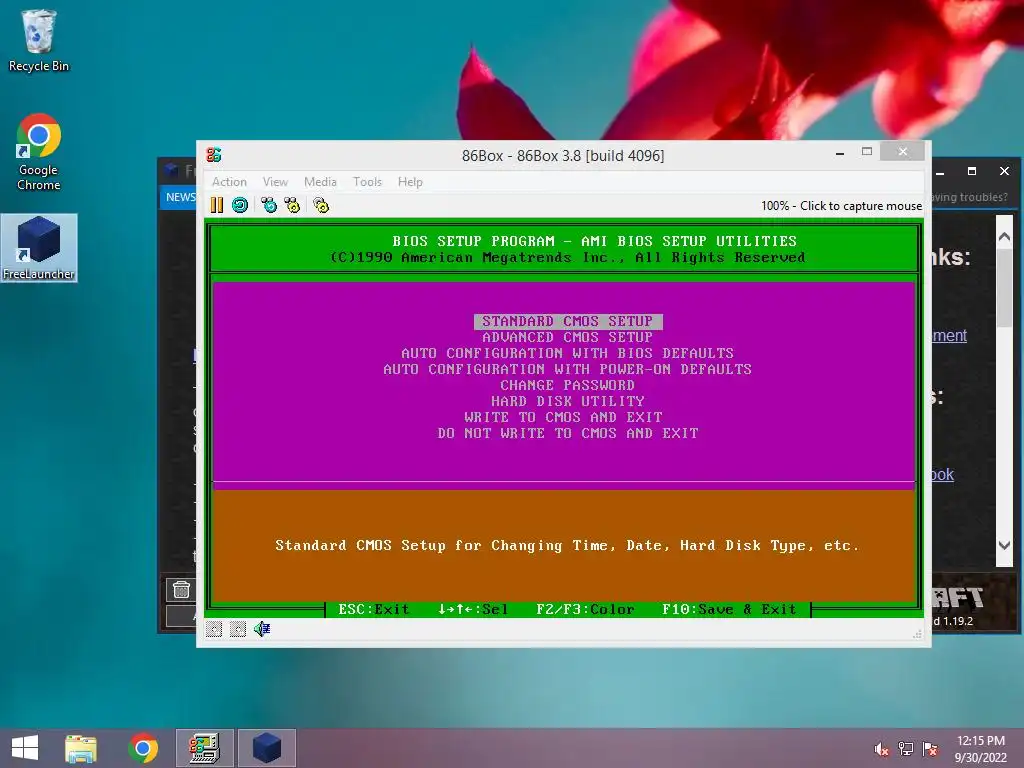Switch to 86Box taskbar button
This screenshot has height=768, width=1024.
(204, 748)
